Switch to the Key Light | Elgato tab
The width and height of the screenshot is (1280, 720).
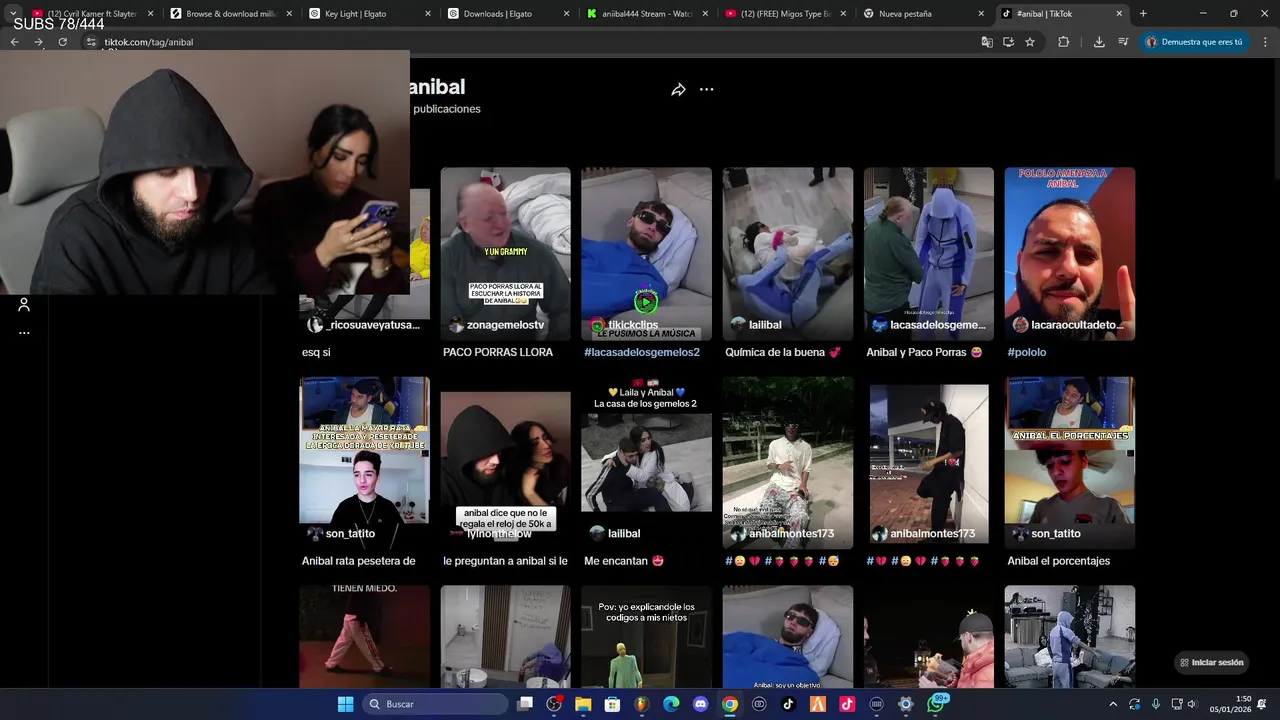click(368, 14)
